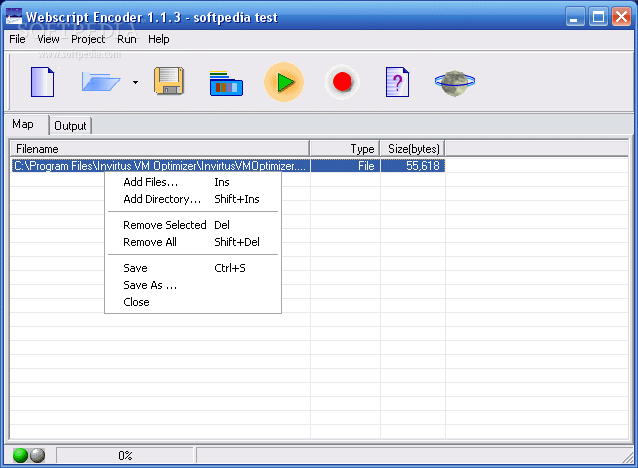Choose Add Directory... from the context menu
Screen dimensions: 638x468
pyautogui.click(x=193, y=199)
